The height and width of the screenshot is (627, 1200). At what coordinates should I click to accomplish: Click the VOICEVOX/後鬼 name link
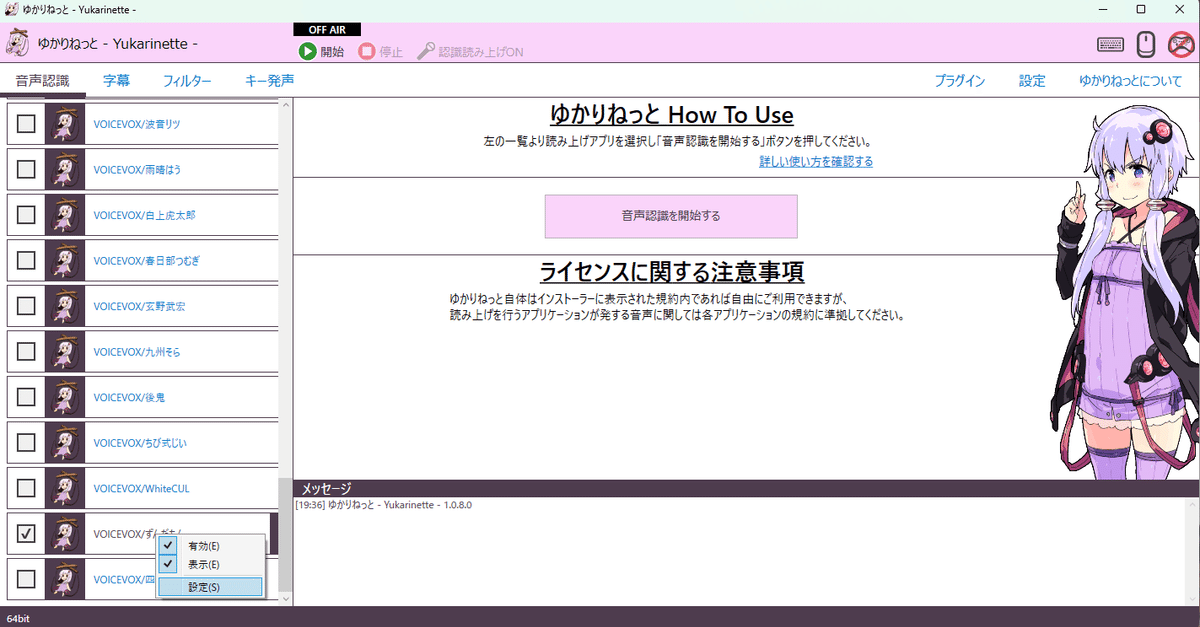(129, 397)
